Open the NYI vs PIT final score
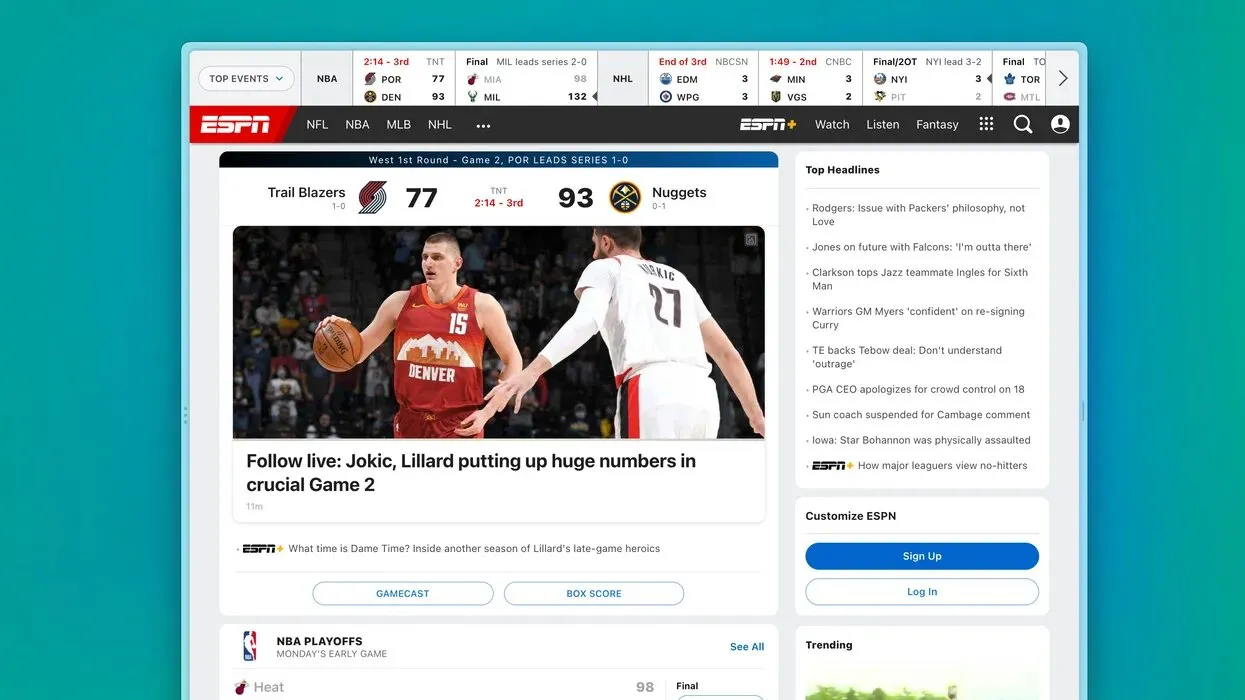This screenshot has height=700, width=1245. point(927,79)
